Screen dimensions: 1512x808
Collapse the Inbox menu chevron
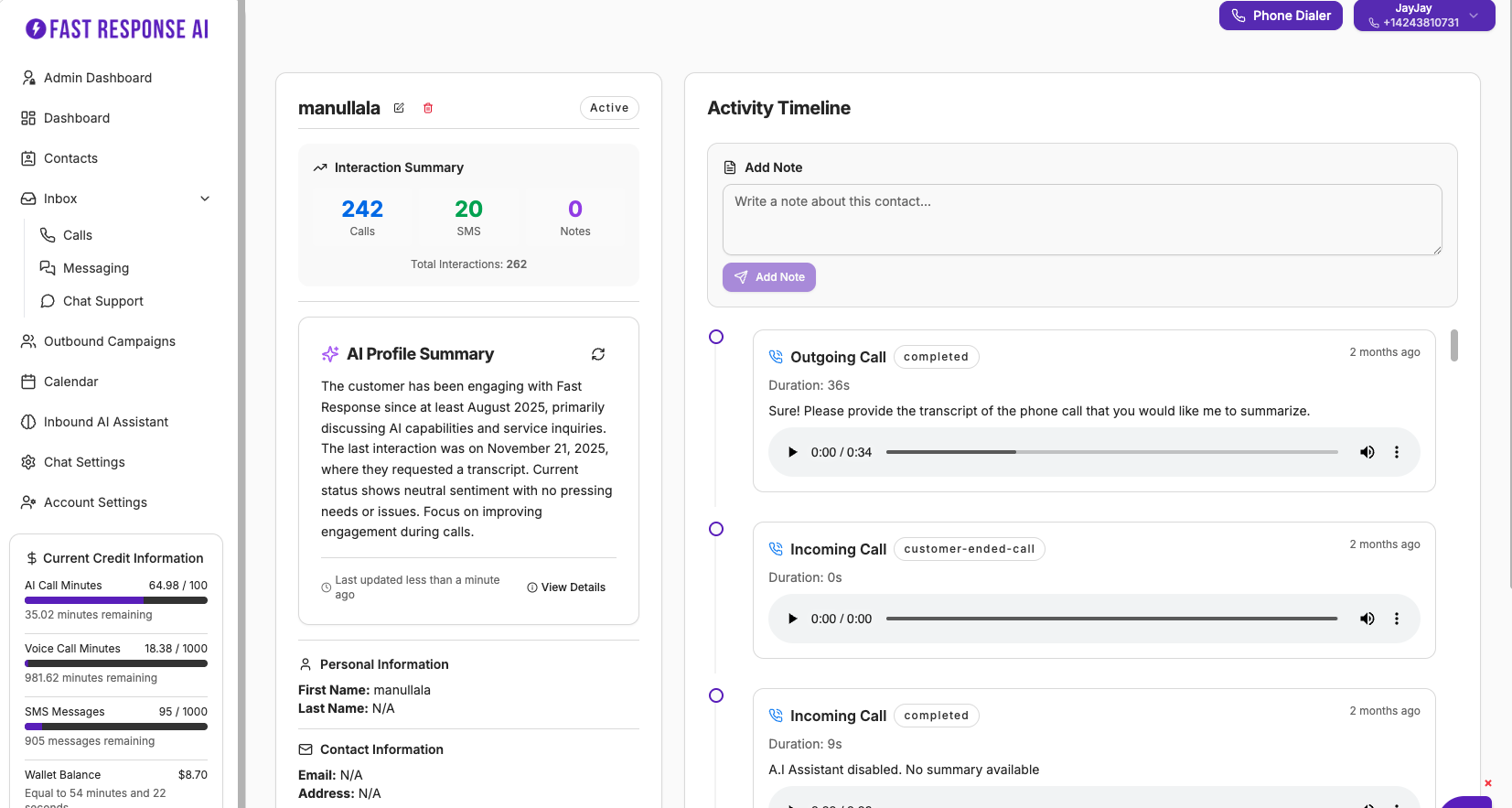[205, 199]
